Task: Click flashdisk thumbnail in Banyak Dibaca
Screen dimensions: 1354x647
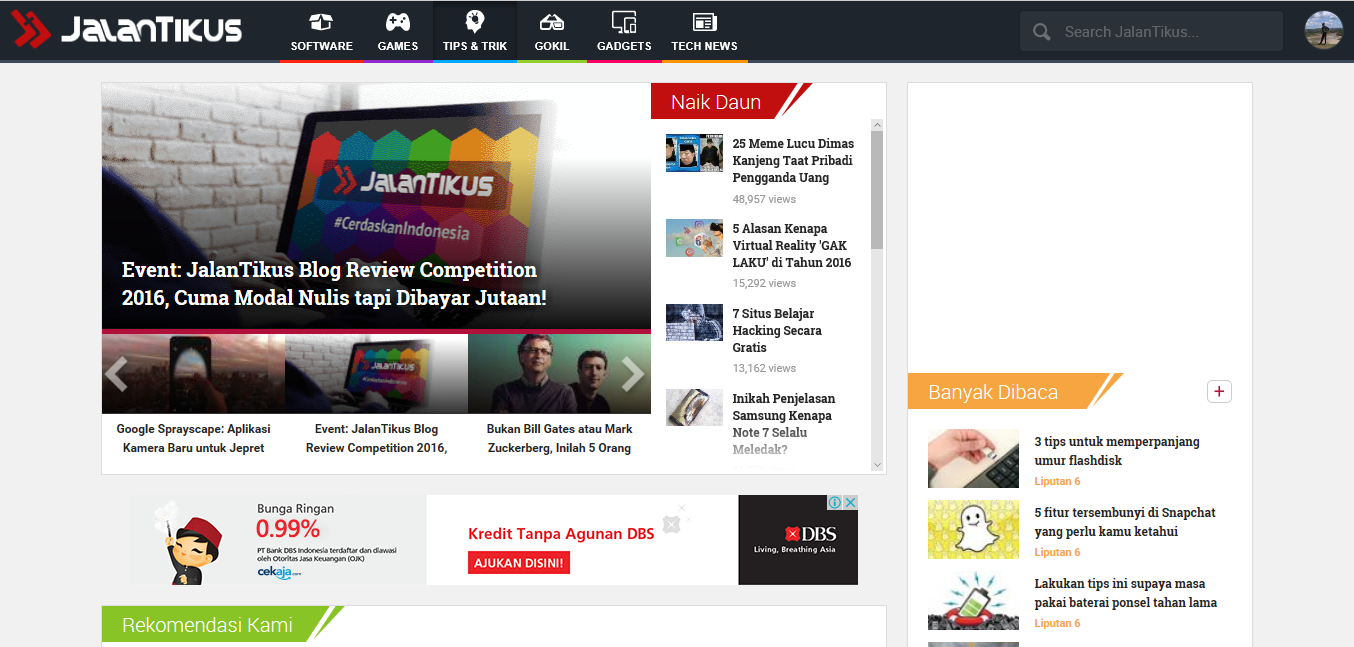Action: (x=973, y=459)
